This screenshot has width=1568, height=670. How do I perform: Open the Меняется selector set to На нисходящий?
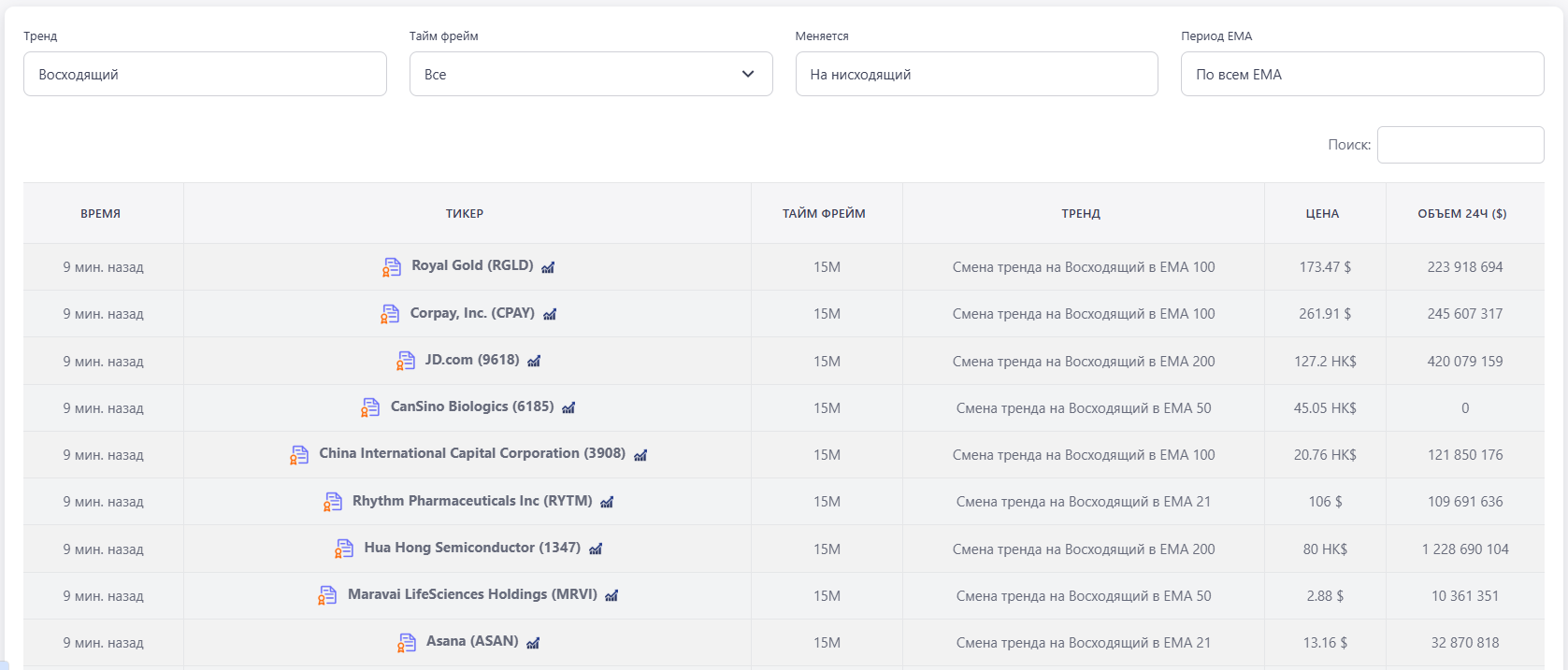click(x=976, y=74)
